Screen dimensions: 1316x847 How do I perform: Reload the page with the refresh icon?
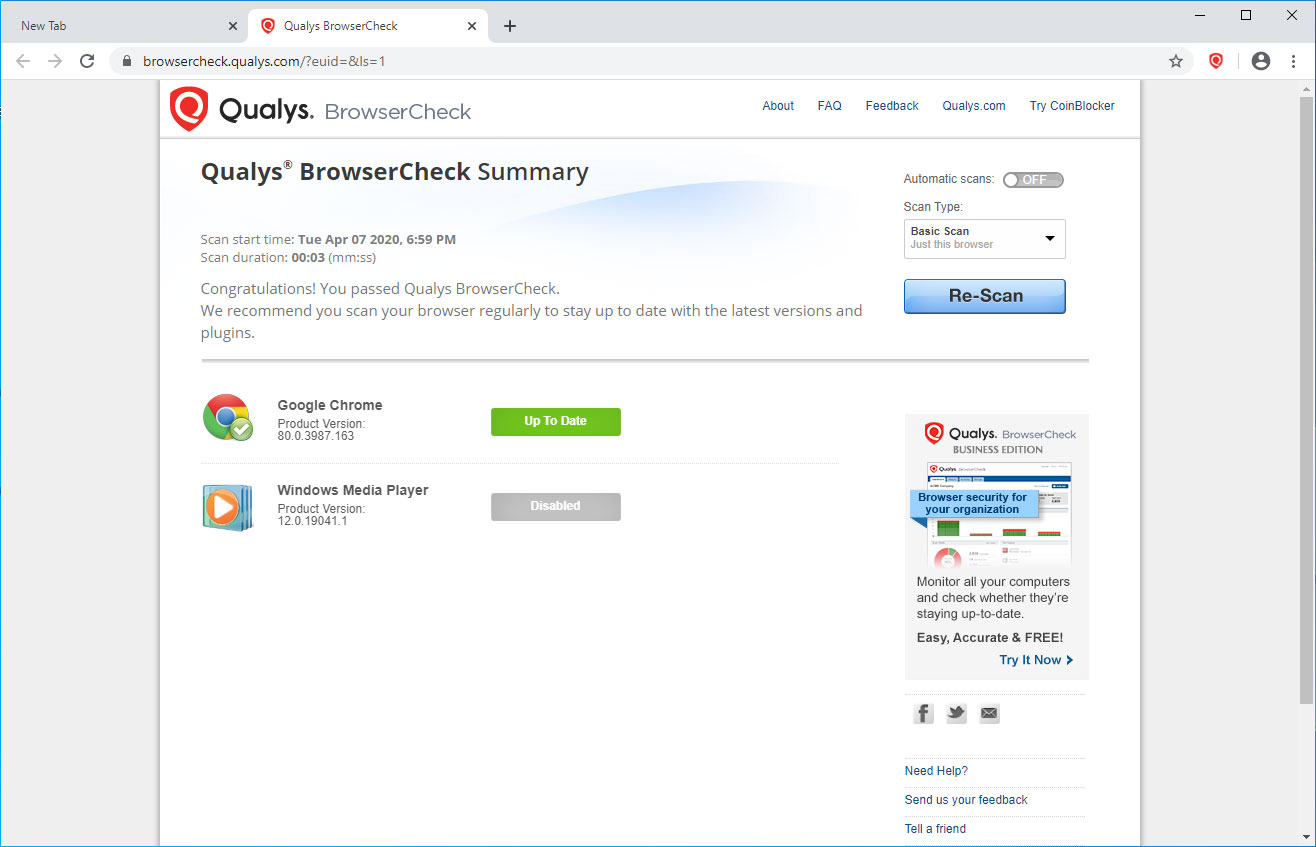pos(87,61)
